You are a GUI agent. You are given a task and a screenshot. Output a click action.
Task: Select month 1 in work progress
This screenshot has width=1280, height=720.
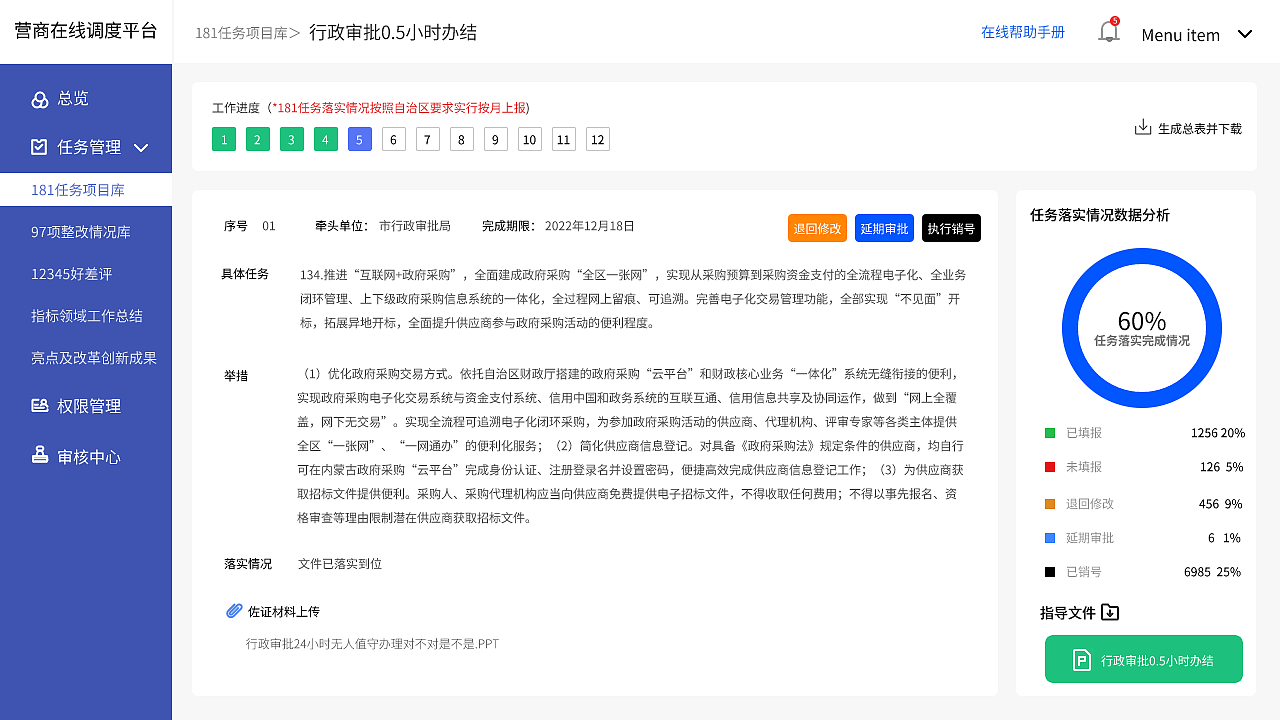pyautogui.click(x=225, y=139)
